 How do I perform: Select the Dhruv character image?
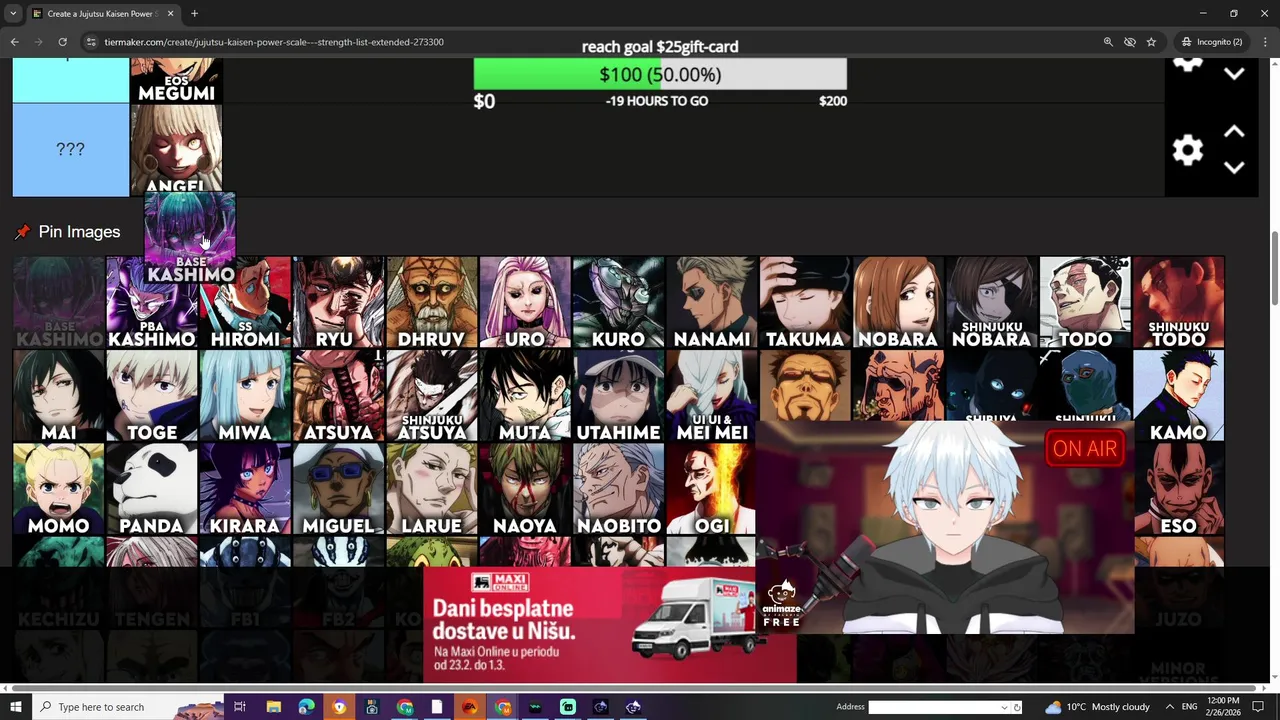pyautogui.click(x=432, y=302)
